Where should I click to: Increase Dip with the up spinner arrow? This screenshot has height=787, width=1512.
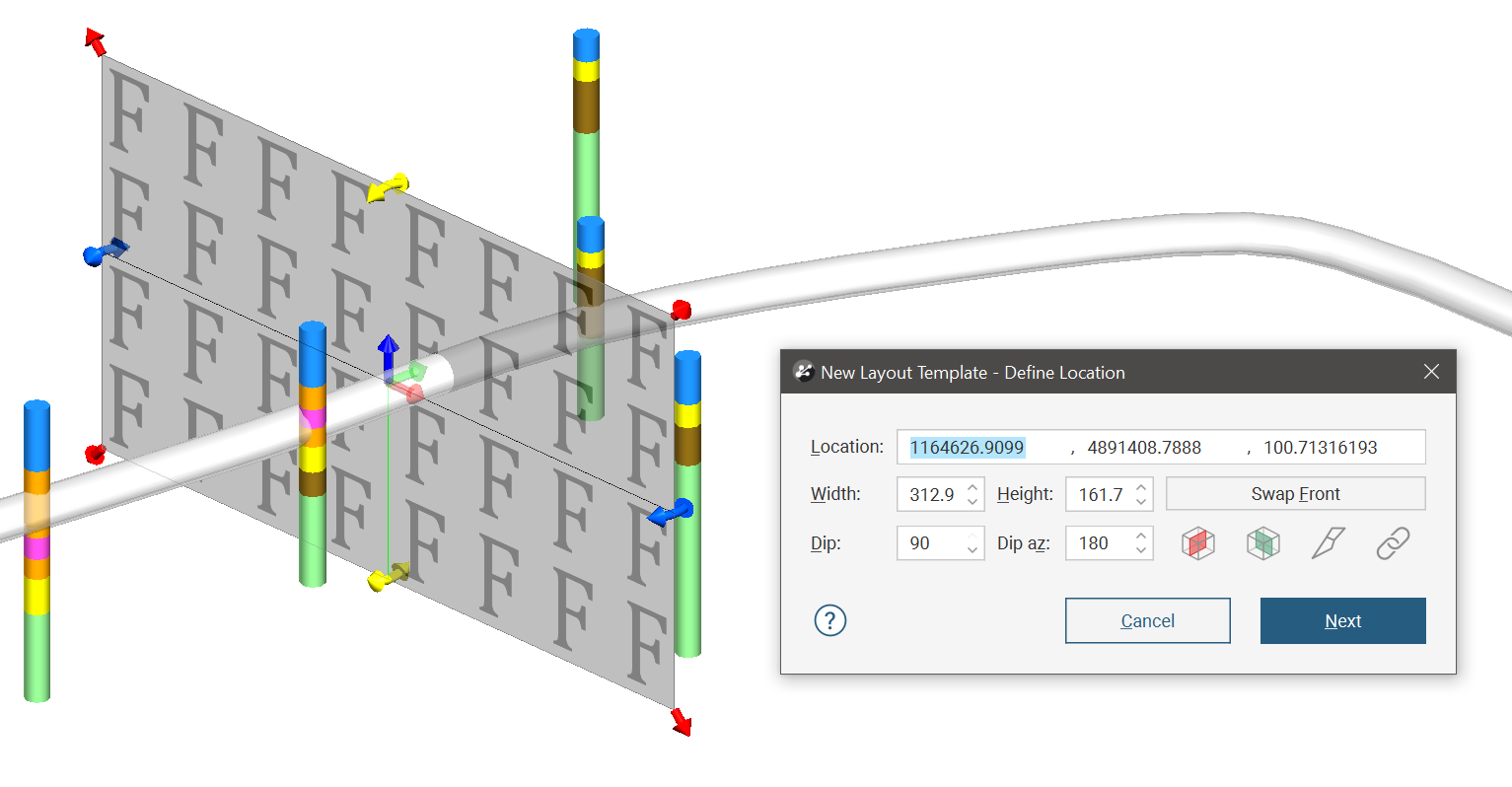click(x=972, y=536)
